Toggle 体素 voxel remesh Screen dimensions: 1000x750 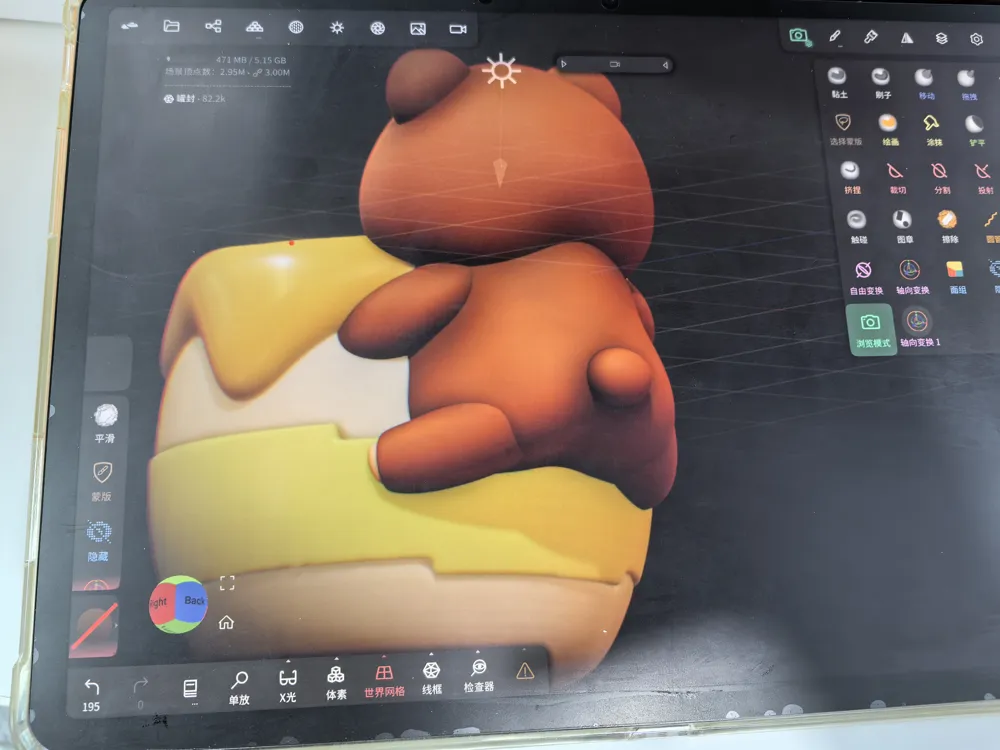pos(335,682)
